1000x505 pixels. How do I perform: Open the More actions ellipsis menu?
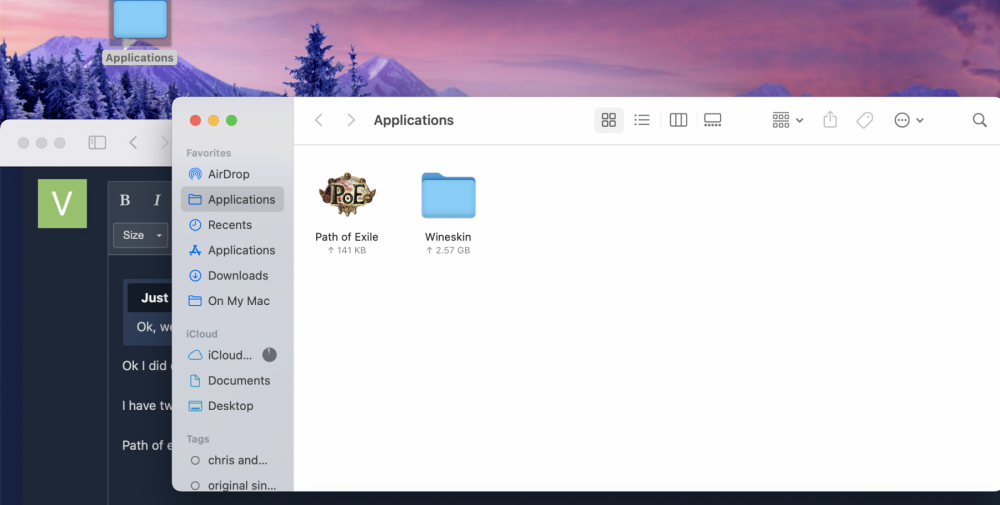tap(908, 120)
